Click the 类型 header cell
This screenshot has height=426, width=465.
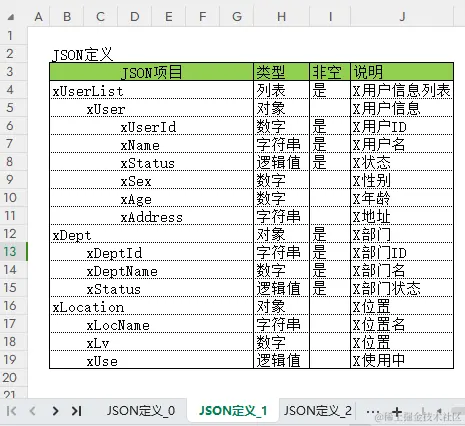pyautogui.click(x=282, y=72)
